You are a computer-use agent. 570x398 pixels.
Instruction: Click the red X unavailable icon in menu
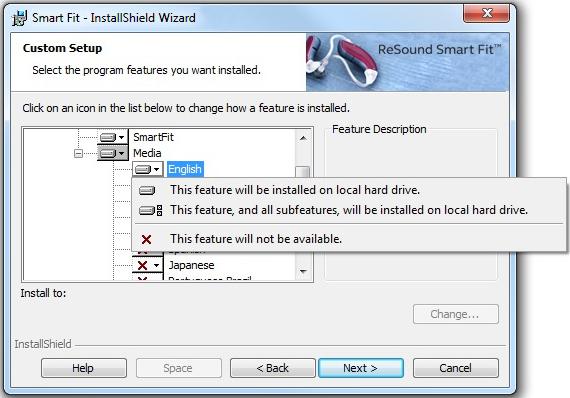(x=146, y=239)
